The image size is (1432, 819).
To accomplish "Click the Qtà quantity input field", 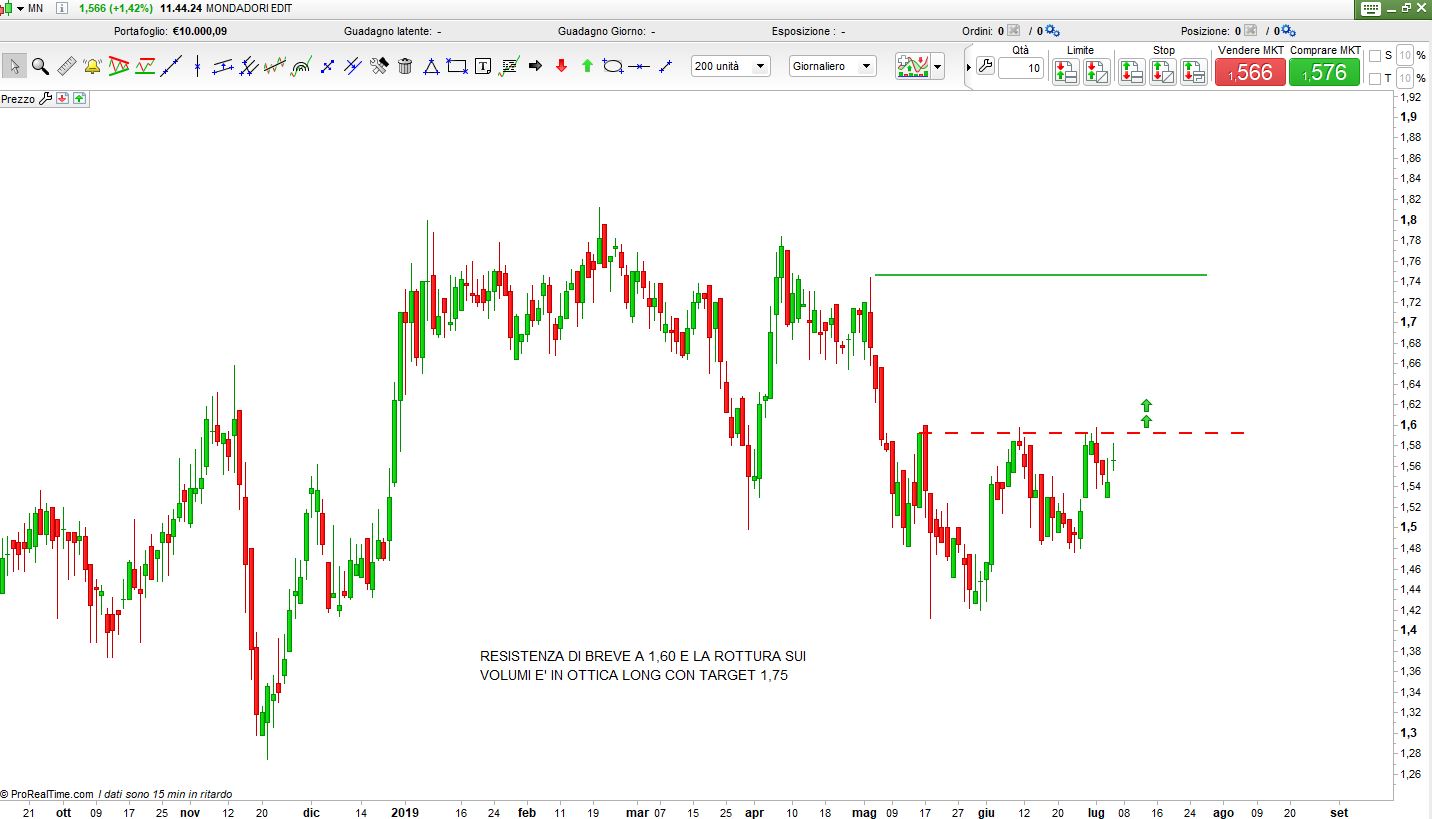I will [x=1020, y=68].
